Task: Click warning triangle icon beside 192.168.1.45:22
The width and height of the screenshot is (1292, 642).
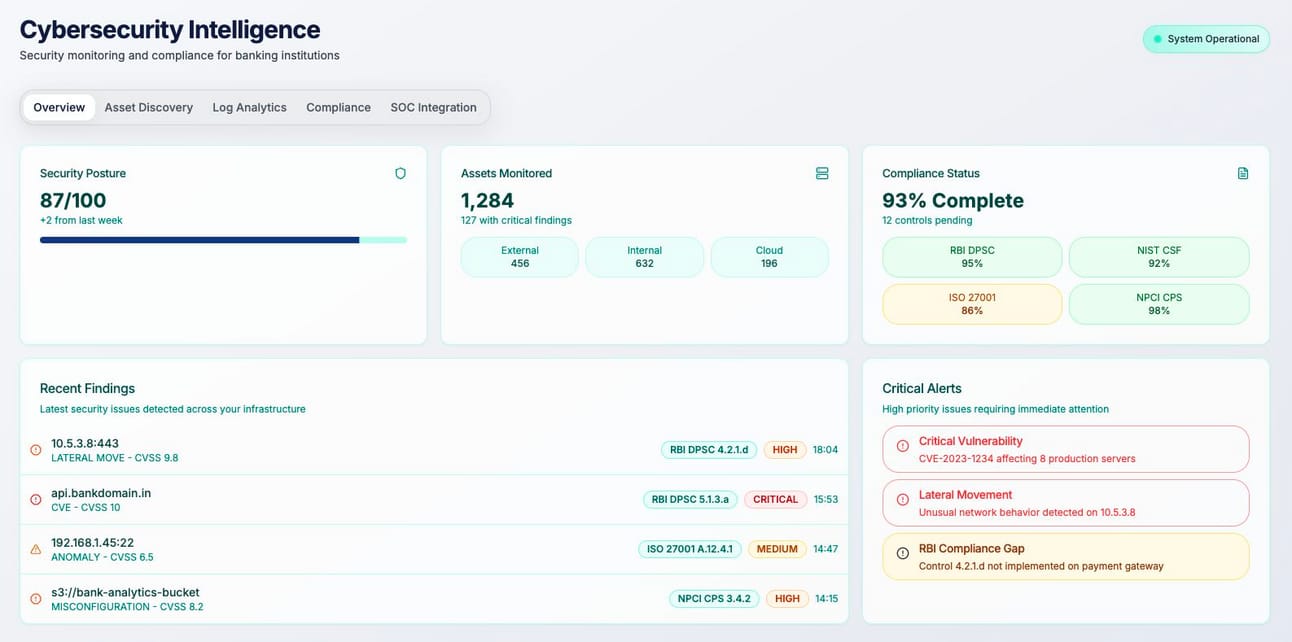Action: coord(36,549)
